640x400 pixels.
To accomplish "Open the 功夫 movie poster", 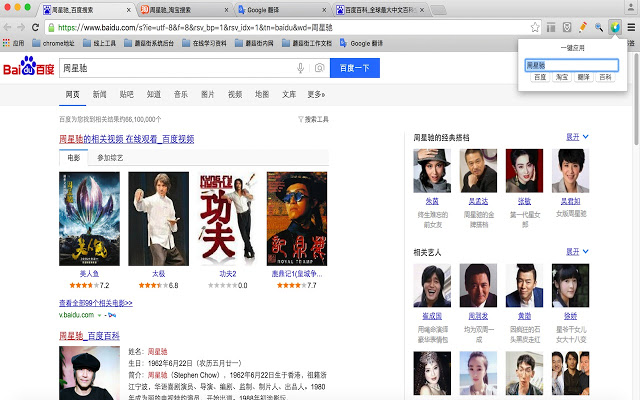I will (228, 219).
